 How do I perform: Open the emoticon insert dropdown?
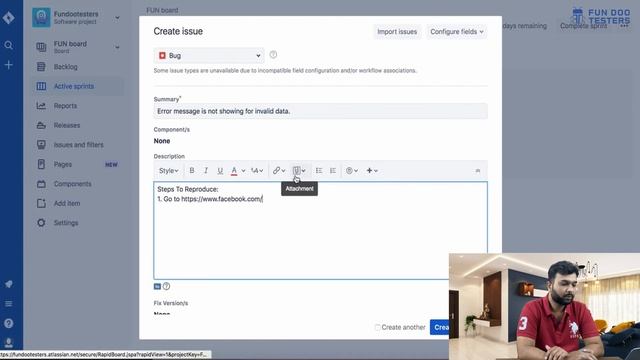[351, 171]
